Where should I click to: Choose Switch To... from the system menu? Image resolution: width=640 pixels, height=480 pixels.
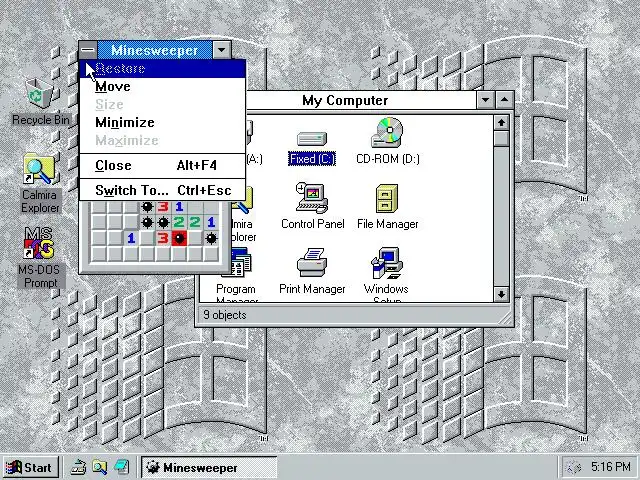[x=162, y=190]
